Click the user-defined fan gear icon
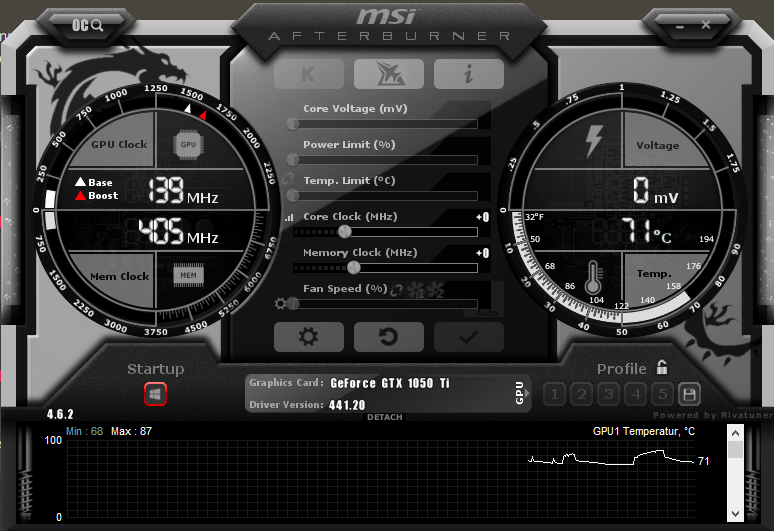This screenshot has height=531, width=774. point(280,303)
